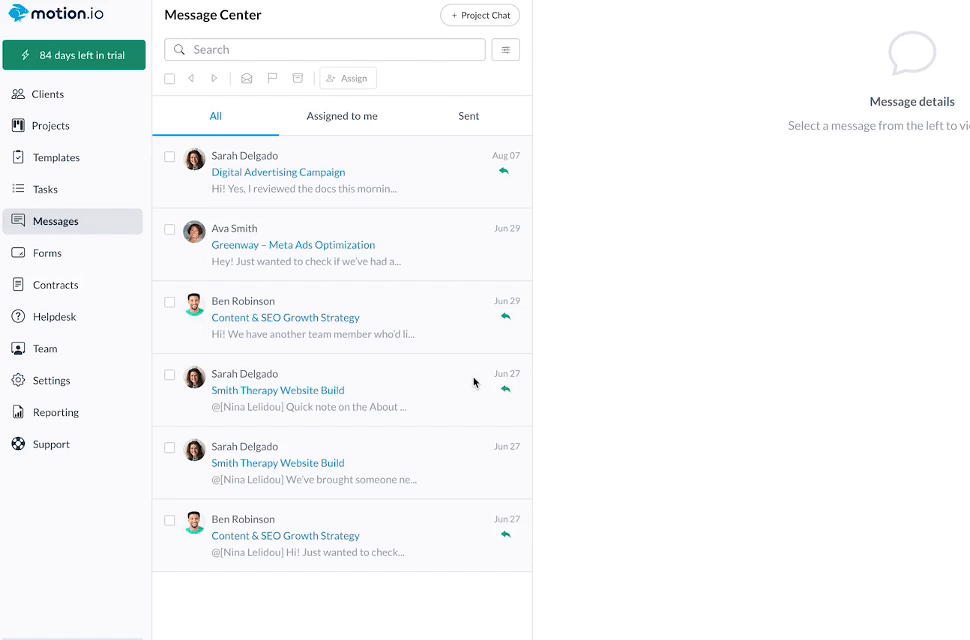
Task: Go to previous page arrow
Action: click(191, 79)
